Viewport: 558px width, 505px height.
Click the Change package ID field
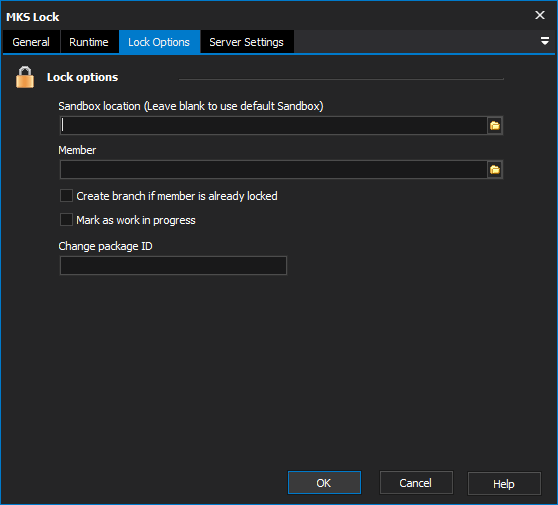pyautogui.click(x=173, y=265)
